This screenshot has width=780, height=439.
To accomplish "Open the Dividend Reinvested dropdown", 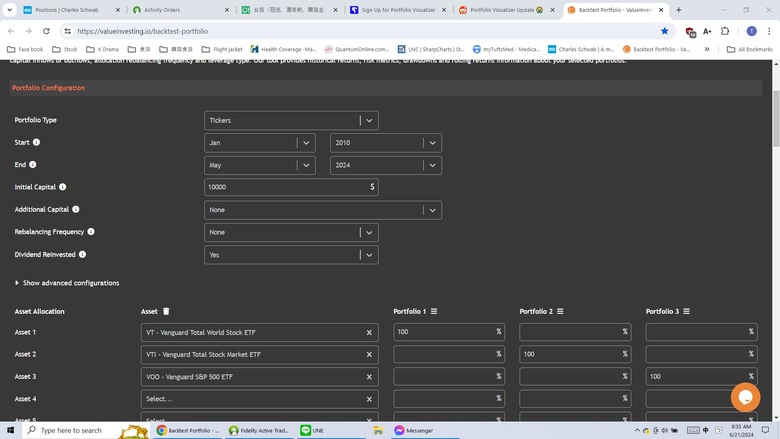I will pyautogui.click(x=291, y=255).
